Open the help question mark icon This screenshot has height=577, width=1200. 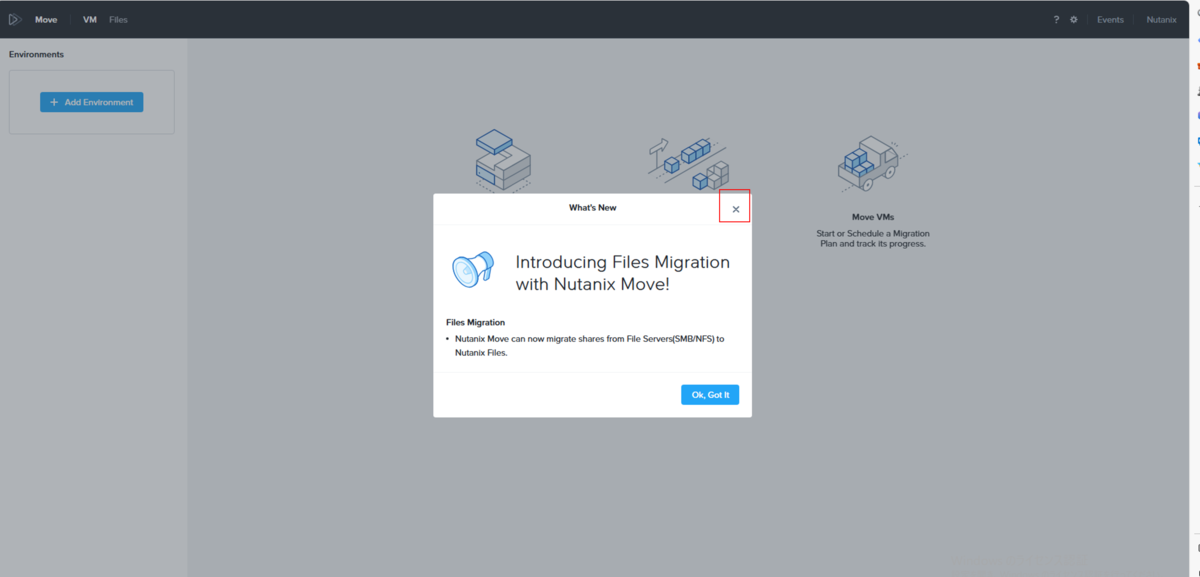(1056, 20)
